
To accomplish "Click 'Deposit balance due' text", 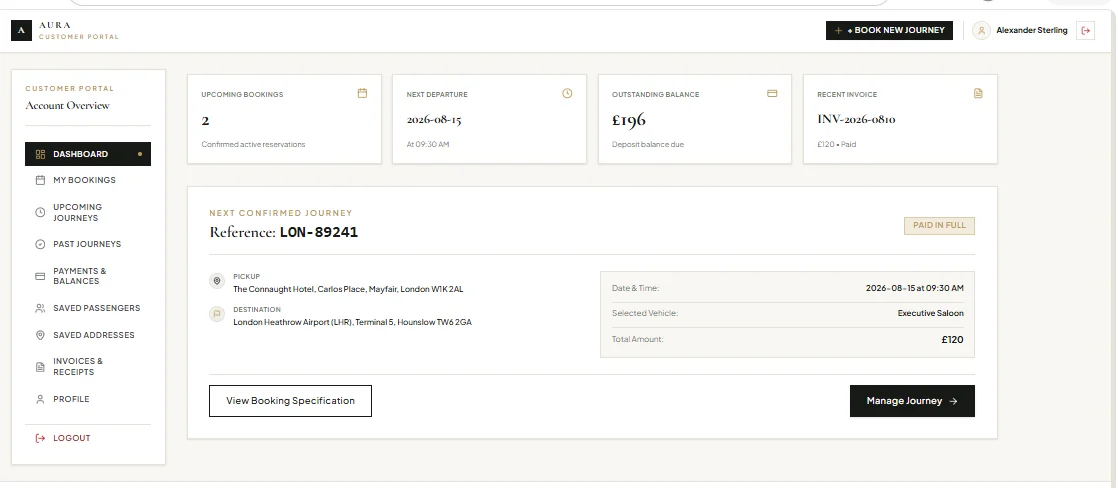I will coord(647,145).
